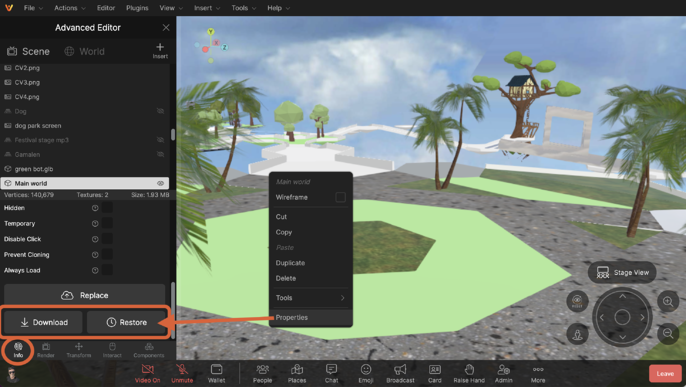Open the Wallet icon in bottom bar

tap(217, 370)
